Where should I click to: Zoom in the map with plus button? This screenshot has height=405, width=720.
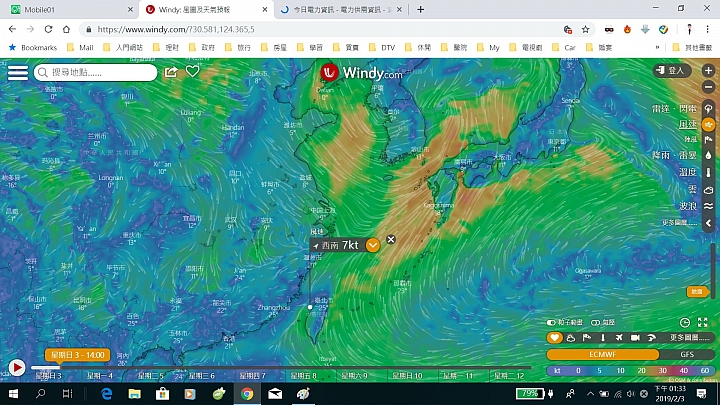coord(708,70)
